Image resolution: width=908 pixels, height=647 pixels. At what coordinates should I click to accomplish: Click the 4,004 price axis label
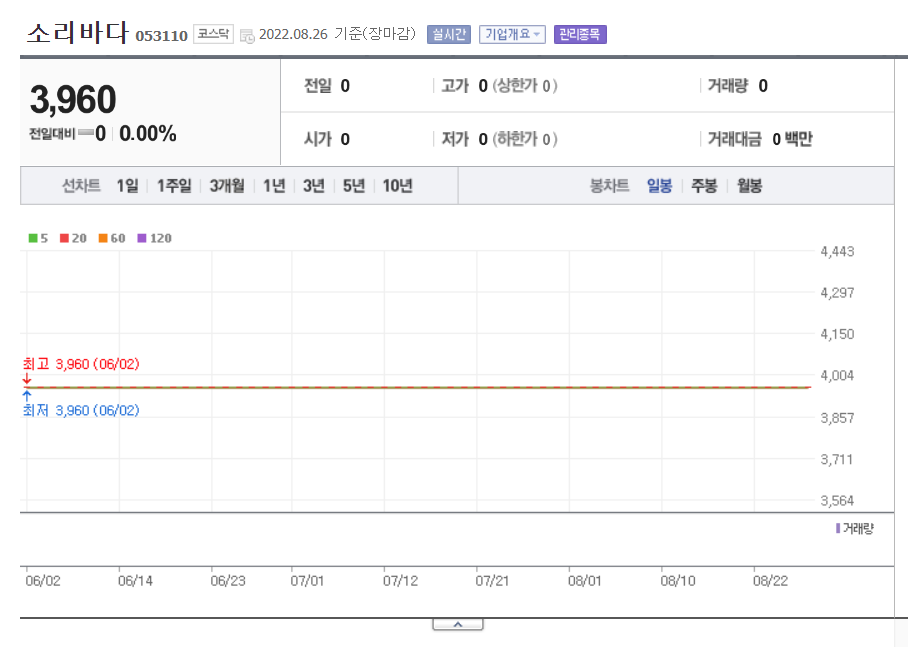(x=837, y=375)
